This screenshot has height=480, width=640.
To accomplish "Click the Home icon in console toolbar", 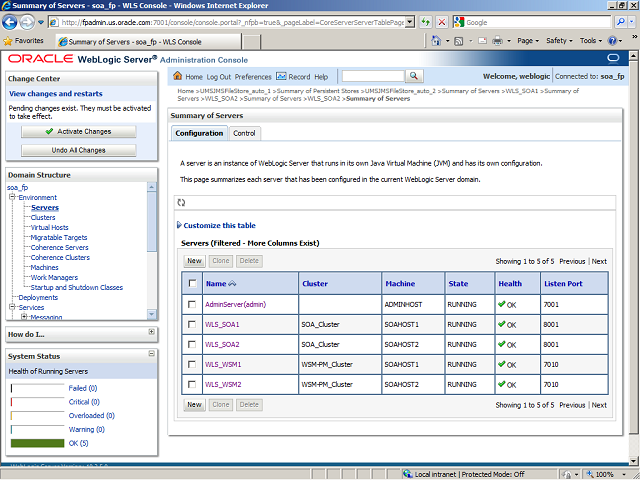I will [x=178, y=76].
